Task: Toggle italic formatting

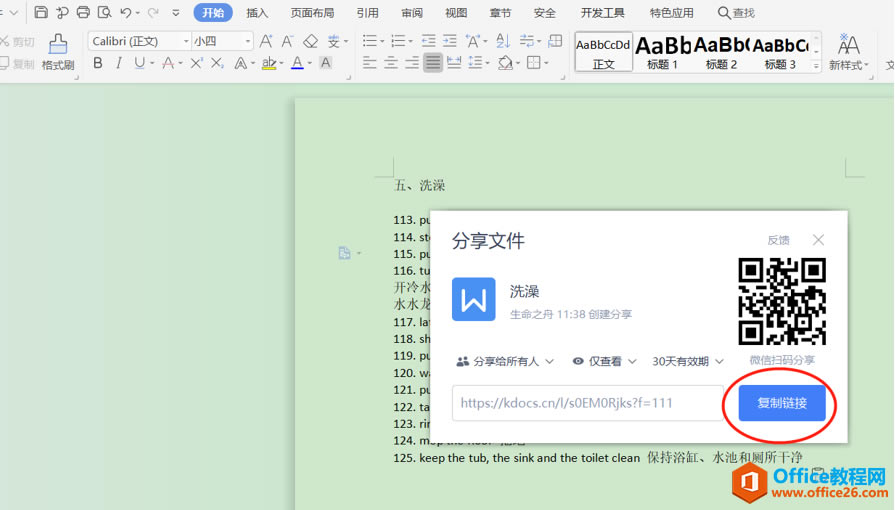Action: point(118,63)
